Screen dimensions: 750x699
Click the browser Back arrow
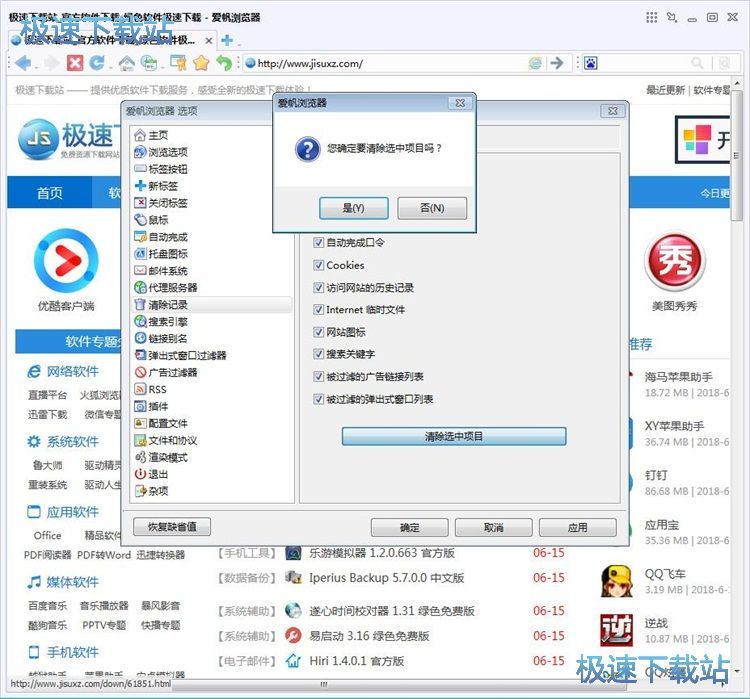pyautogui.click(x=23, y=63)
